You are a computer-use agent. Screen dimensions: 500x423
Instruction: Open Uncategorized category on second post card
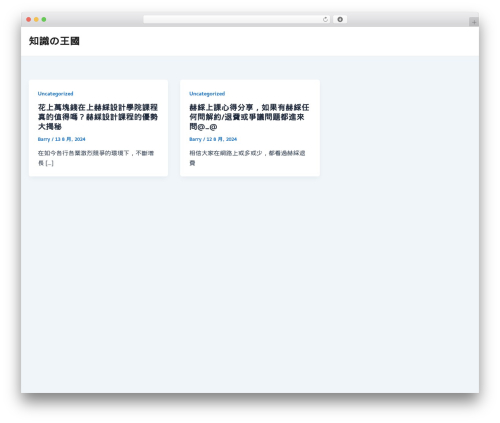tap(207, 94)
